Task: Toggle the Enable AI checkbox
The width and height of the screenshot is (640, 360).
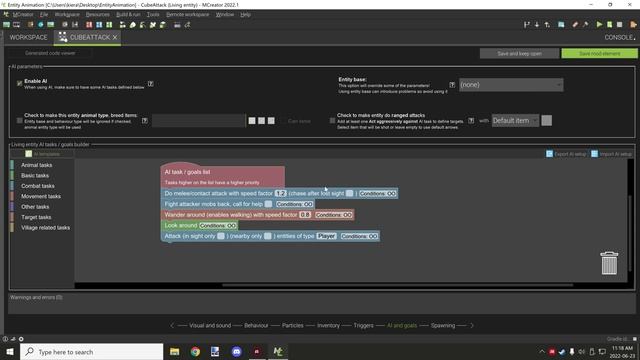Action: click(x=19, y=83)
